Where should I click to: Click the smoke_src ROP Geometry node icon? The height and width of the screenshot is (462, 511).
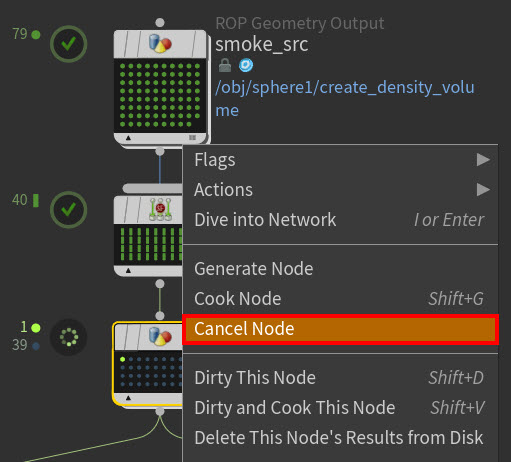tap(160, 44)
